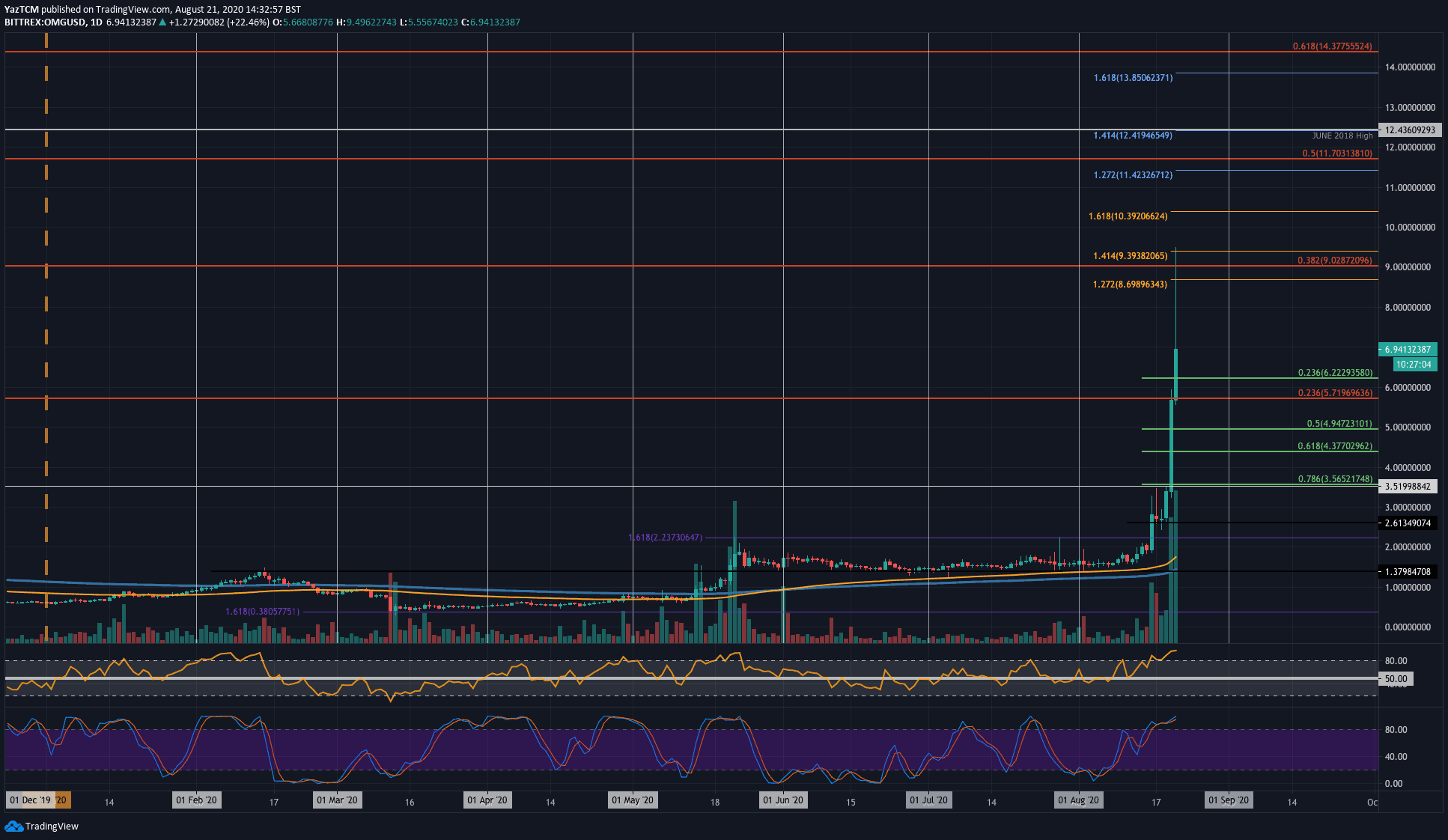The width and height of the screenshot is (1448, 840).
Task: Select the purple 1.618(2.23730647) label
Action: coord(665,538)
